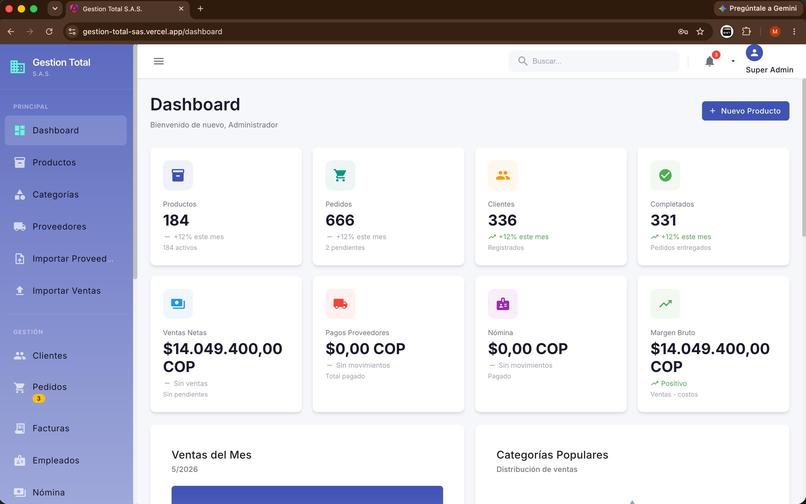
Task: Click the Productos count 184
Action: (x=176, y=221)
